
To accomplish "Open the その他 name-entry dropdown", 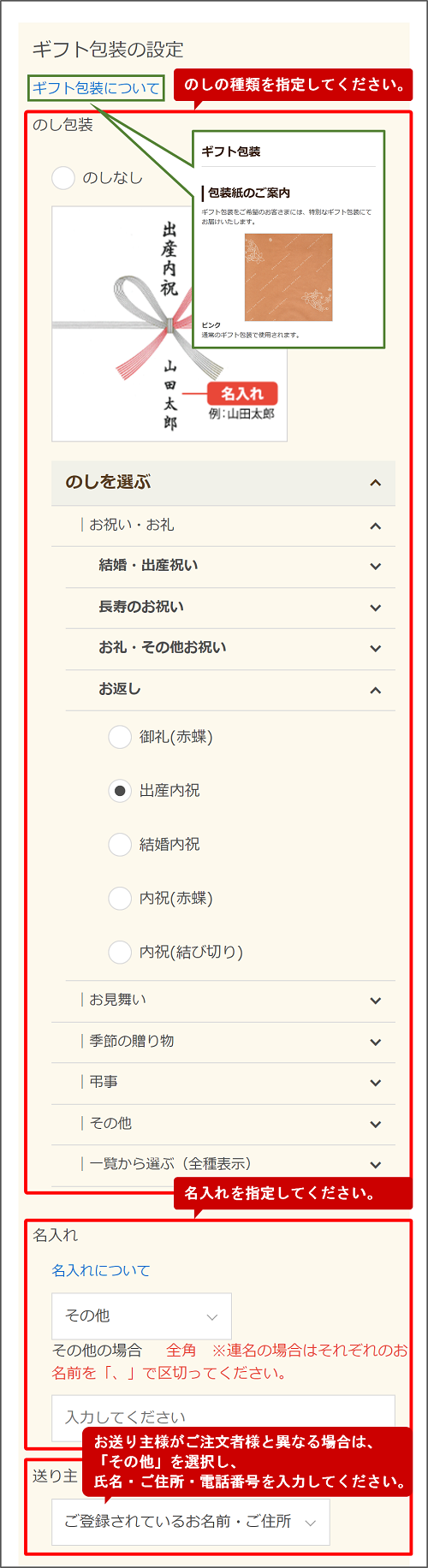I will coord(141,1316).
